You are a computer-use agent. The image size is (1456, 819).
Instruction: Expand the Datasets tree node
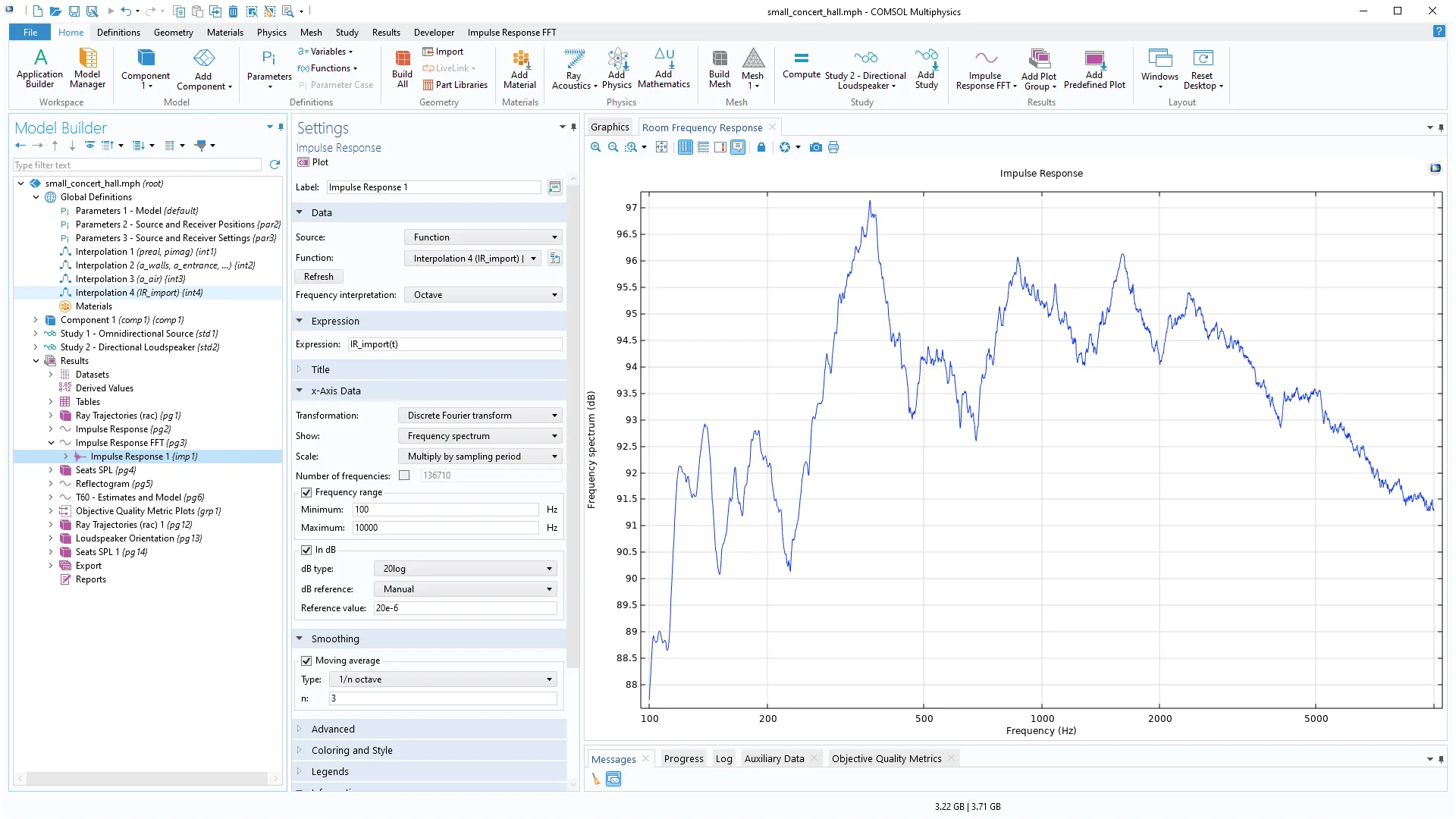pyautogui.click(x=51, y=375)
